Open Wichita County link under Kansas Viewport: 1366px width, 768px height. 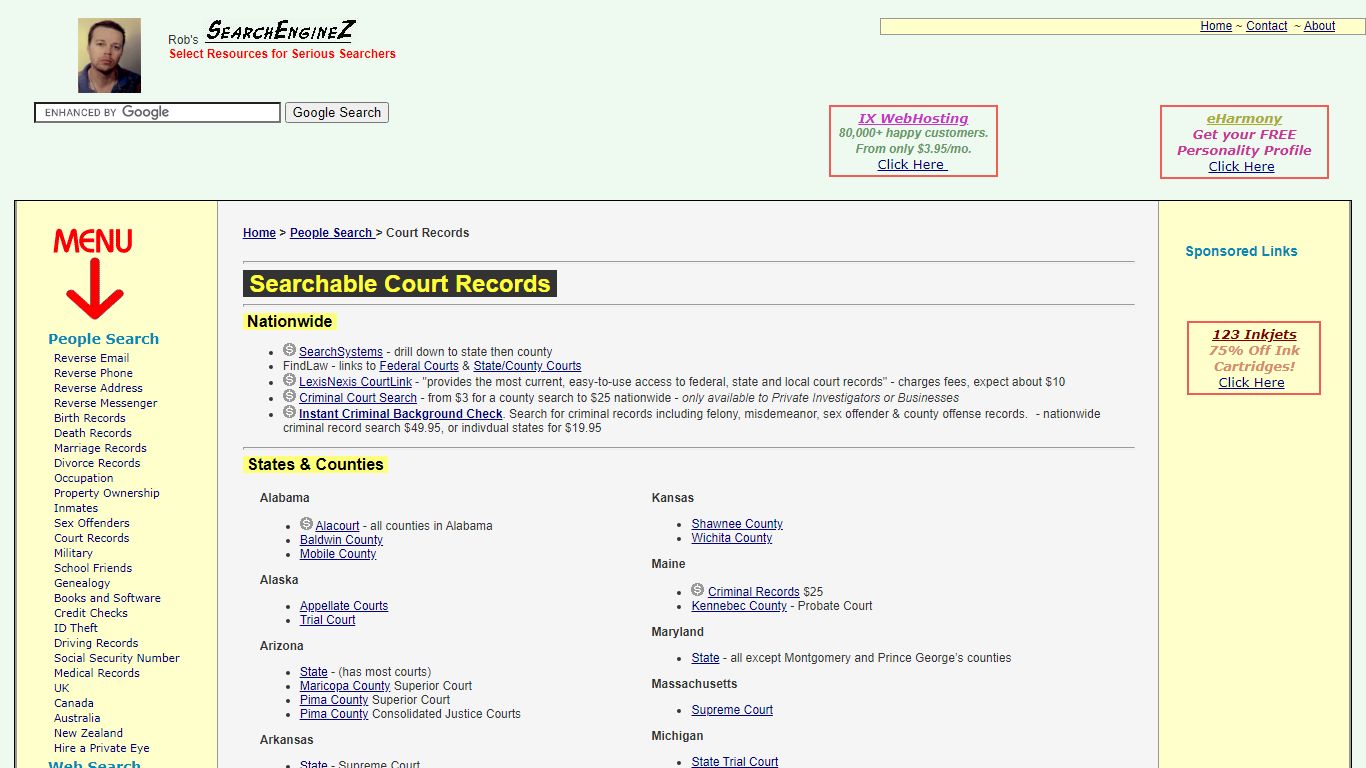point(732,538)
